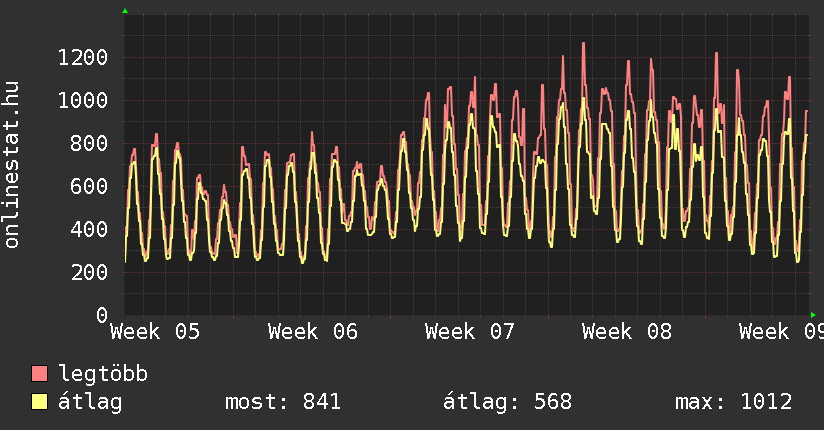
Task: Click the green arrow atop the y-axis
Action: pos(125,11)
